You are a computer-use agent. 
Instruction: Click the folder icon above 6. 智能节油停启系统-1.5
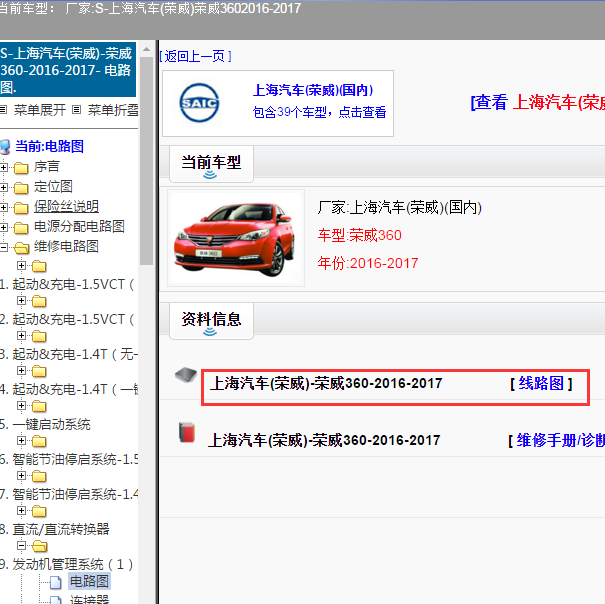coord(39,442)
